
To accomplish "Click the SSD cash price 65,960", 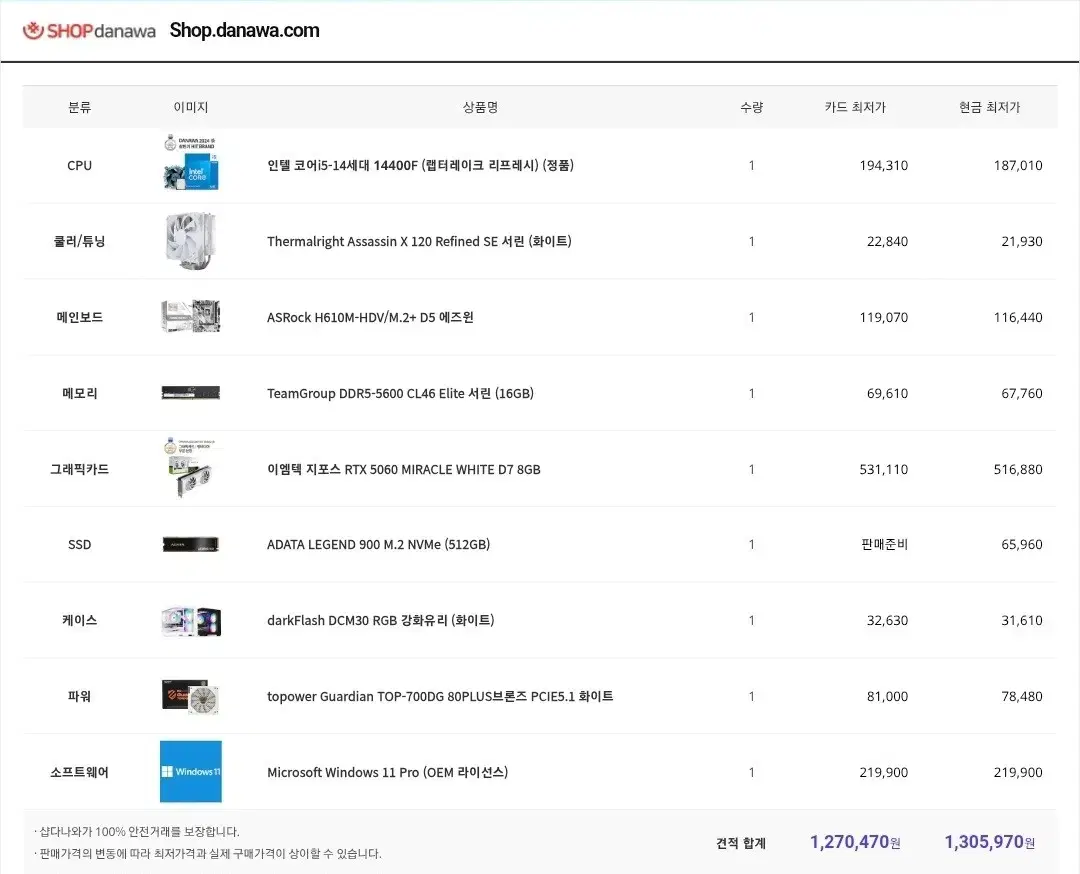I will pos(1021,544).
